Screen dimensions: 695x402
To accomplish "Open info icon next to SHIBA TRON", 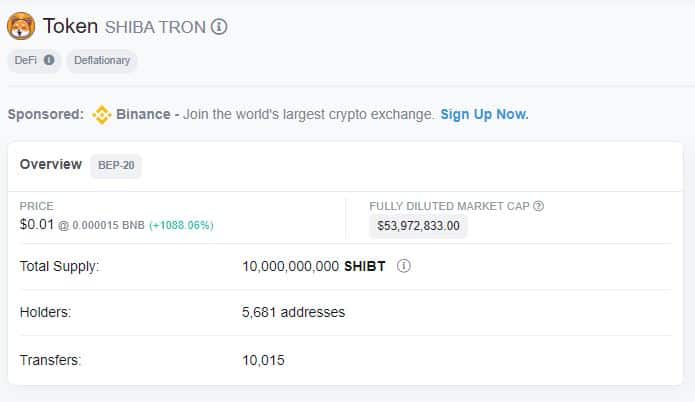I will 219,27.
